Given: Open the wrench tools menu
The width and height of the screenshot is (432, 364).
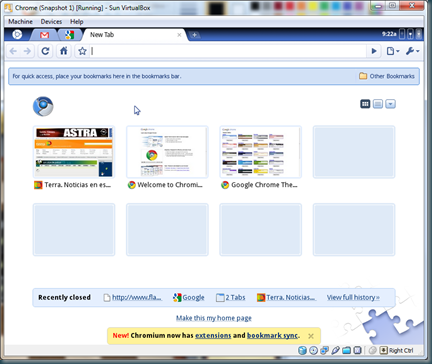Looking at the screenshot, I should pyautogui.click(x=413, y=51).
